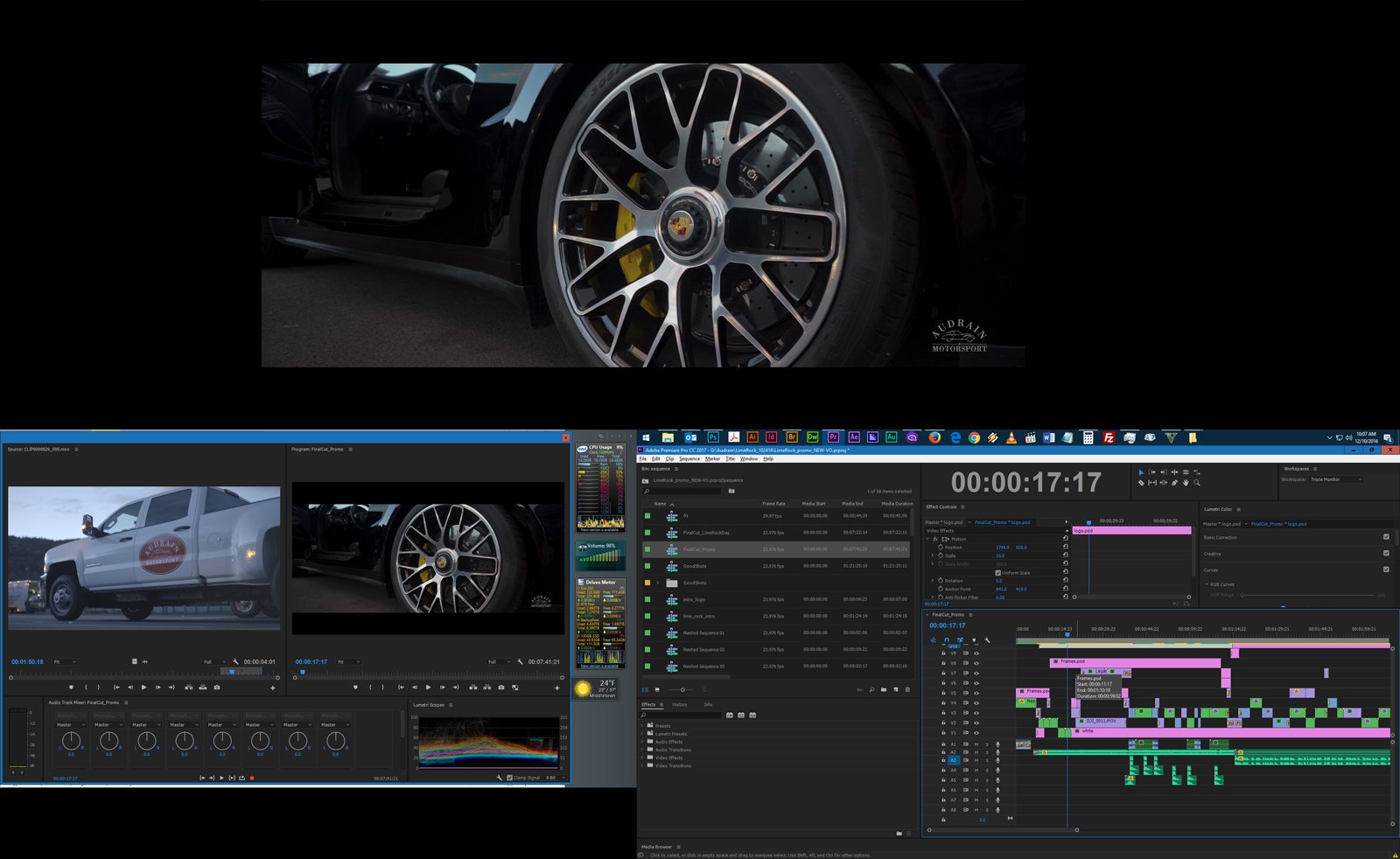Select the Zoom magnifier tool
Viewport: 1400px width, 859px height.
point(1197,483)
